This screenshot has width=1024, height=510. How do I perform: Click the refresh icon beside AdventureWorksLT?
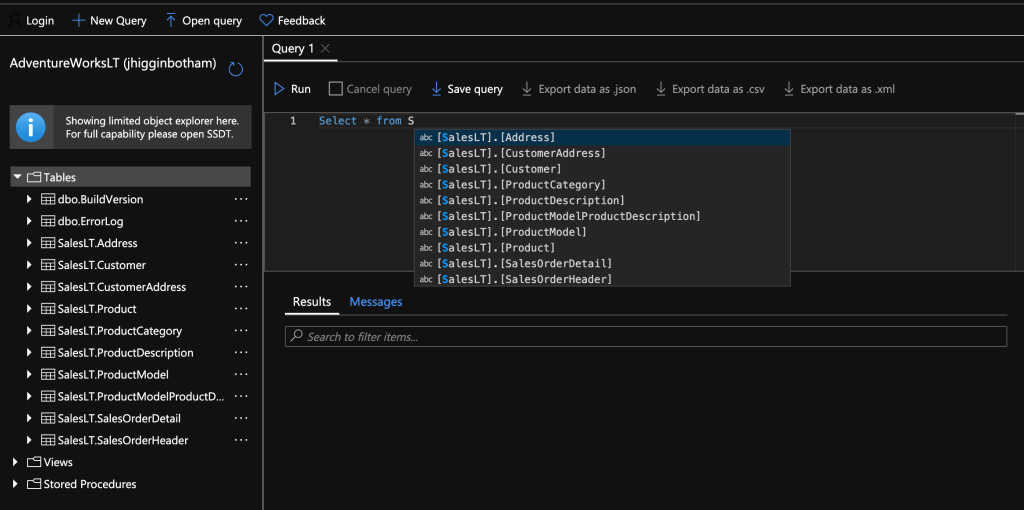236,69
